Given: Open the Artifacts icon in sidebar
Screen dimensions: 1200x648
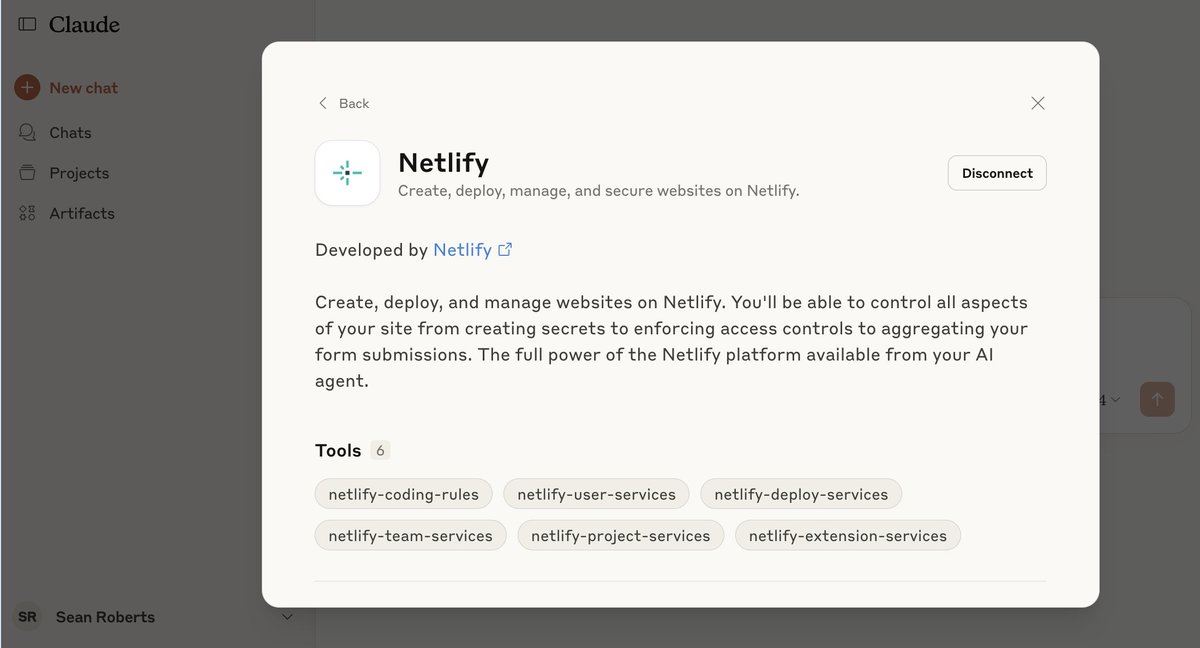Looking at the screenshot, I should coord(27,213).
